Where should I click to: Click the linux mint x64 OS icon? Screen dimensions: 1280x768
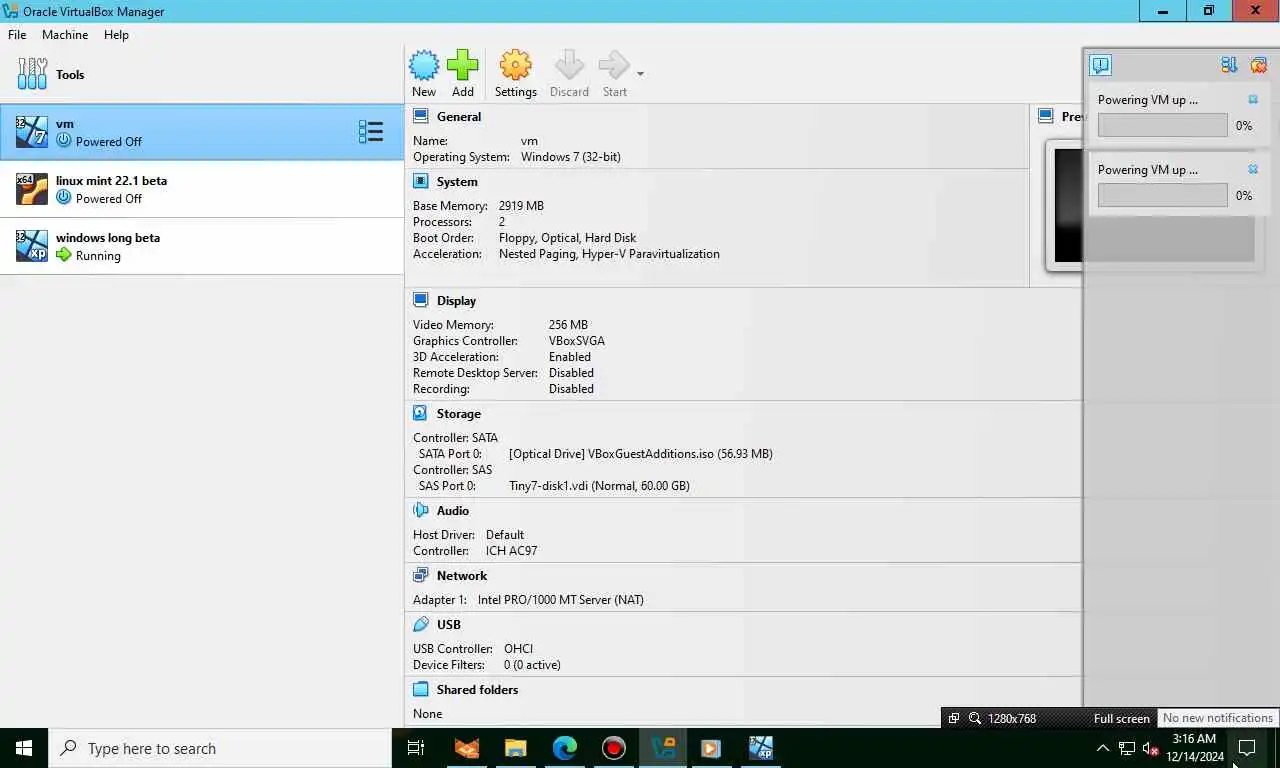32,189
